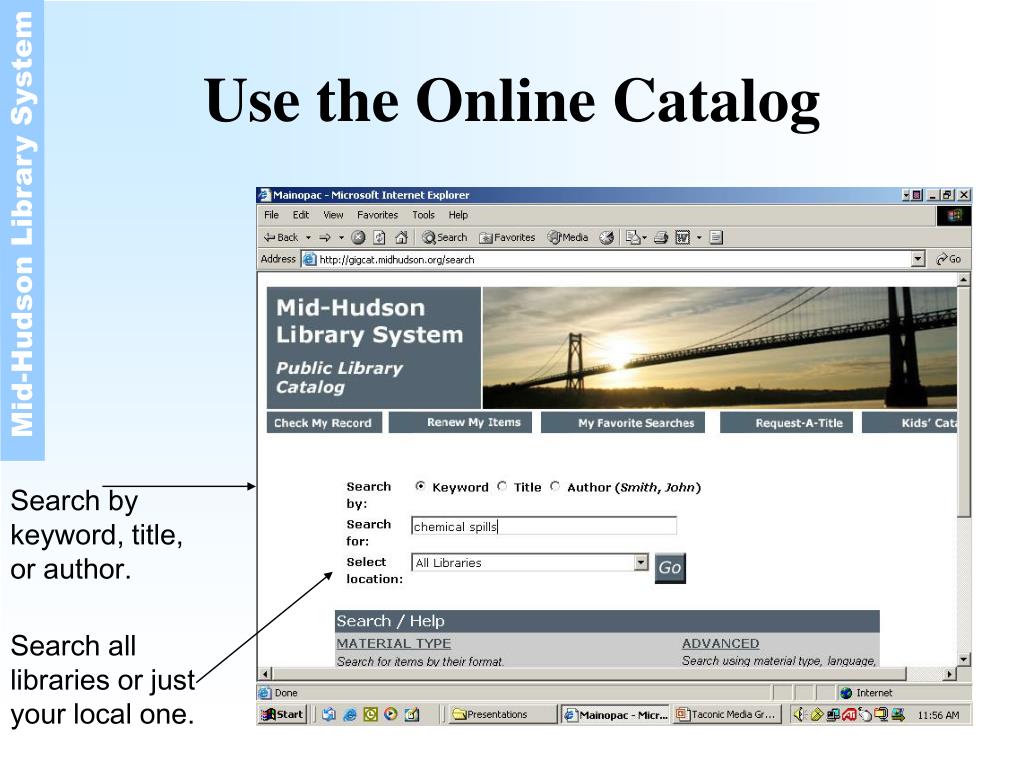Open the All Libraries location dropdown
This screenshot has height=768, width=1024.
[530, 562]
